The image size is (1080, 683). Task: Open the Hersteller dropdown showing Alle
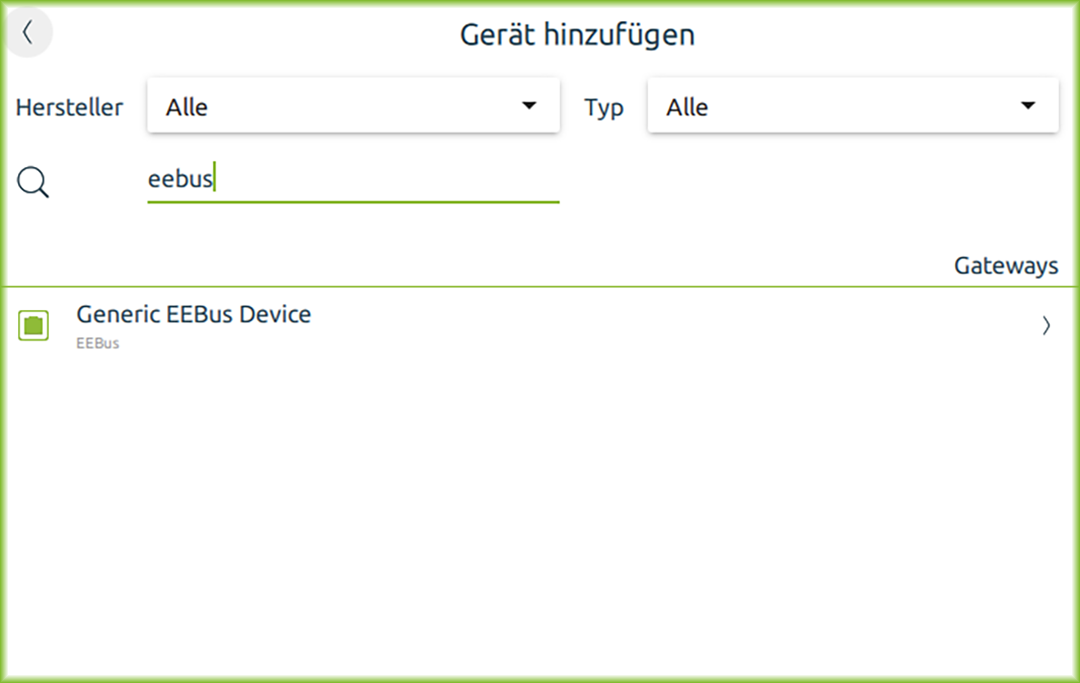click(353, 105)
